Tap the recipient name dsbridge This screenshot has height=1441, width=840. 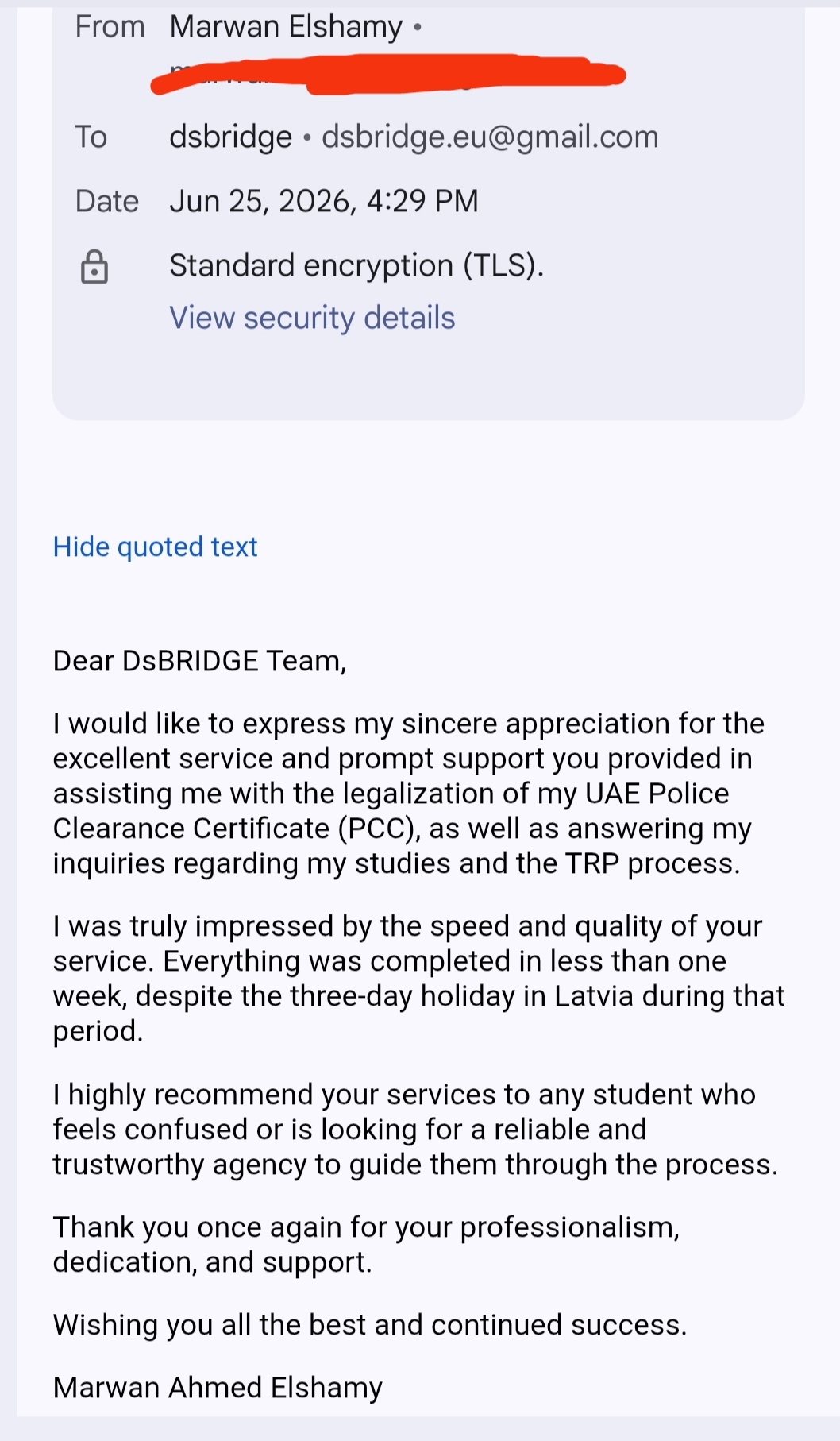(230, 137)
